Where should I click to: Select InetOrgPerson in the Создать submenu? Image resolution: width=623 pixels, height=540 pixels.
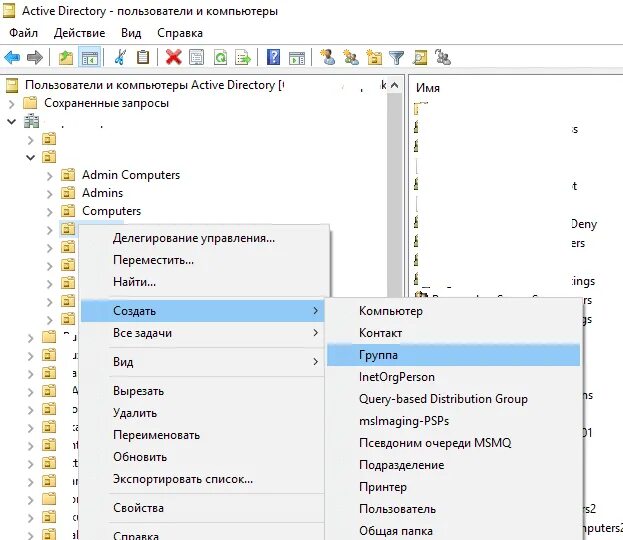pyautogui.click(x=453, y=377)
